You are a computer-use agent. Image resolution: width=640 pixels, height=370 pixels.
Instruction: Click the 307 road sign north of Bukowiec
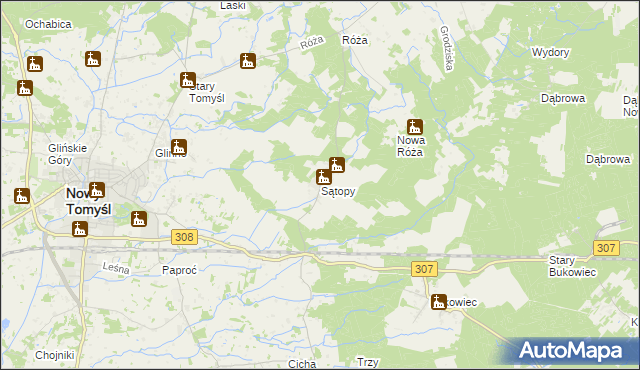(x=424, y=269)
